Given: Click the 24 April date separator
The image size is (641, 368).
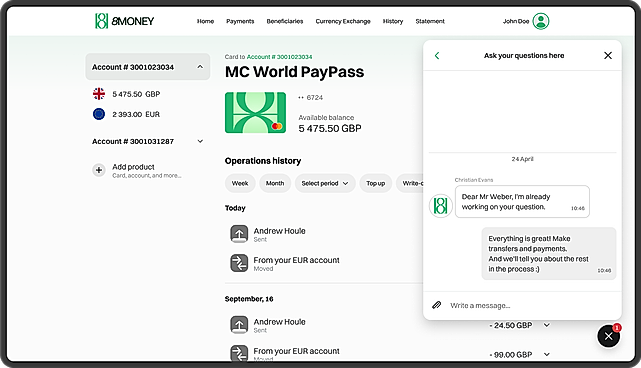Looking at the screenshot, I should pyautogui.click(x=522, y=159).
